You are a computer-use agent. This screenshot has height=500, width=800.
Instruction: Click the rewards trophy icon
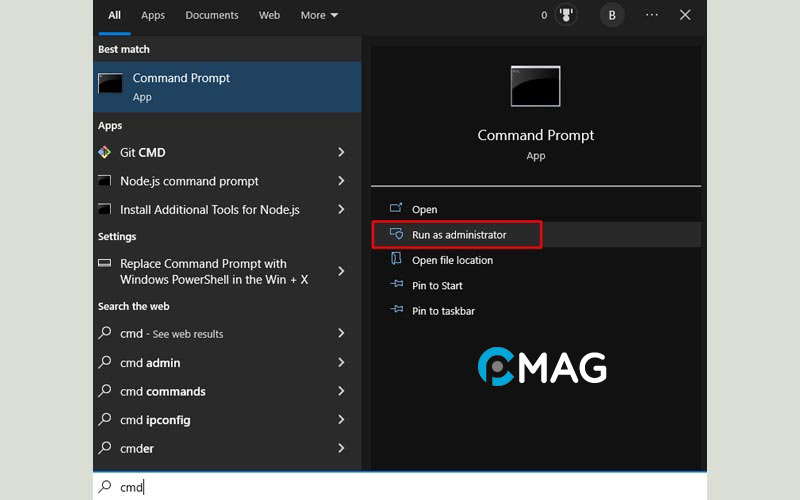(x=565, y=15)
